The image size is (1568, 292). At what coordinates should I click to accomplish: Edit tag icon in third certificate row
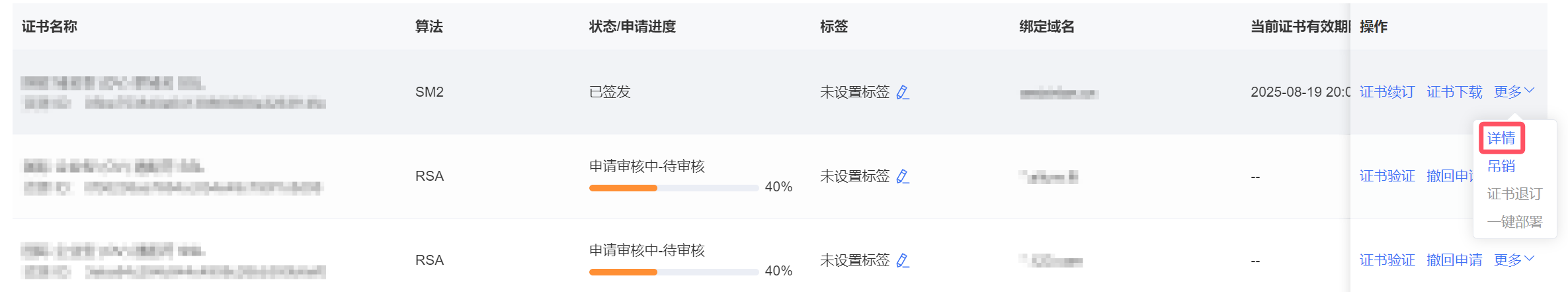point(903,260)
